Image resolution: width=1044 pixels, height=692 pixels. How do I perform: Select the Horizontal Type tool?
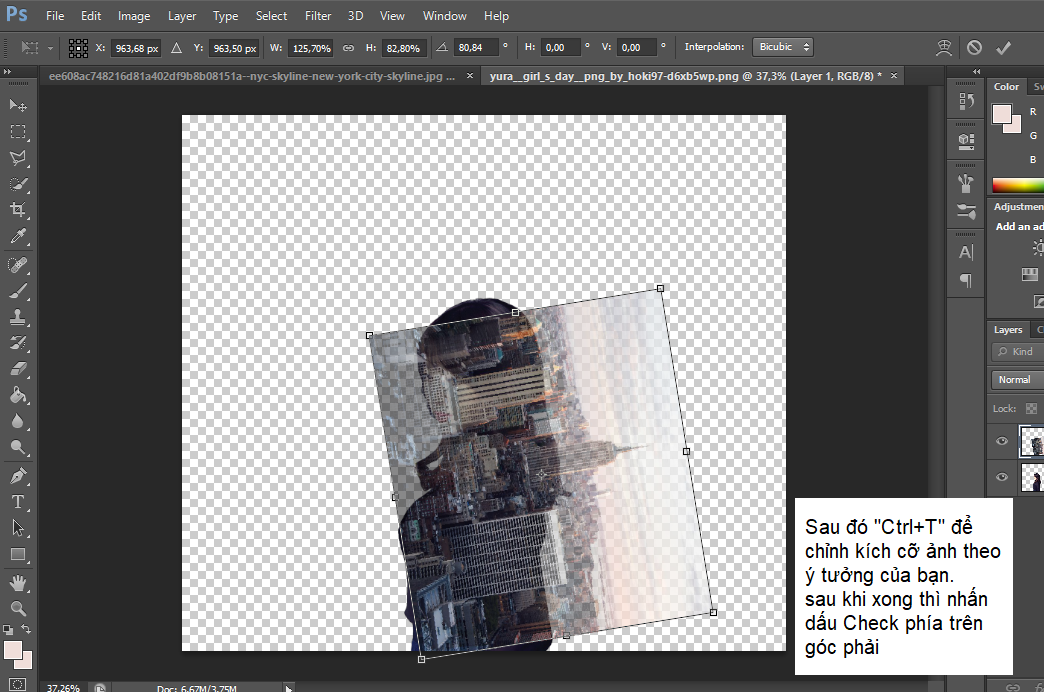(x=18, y=501)
